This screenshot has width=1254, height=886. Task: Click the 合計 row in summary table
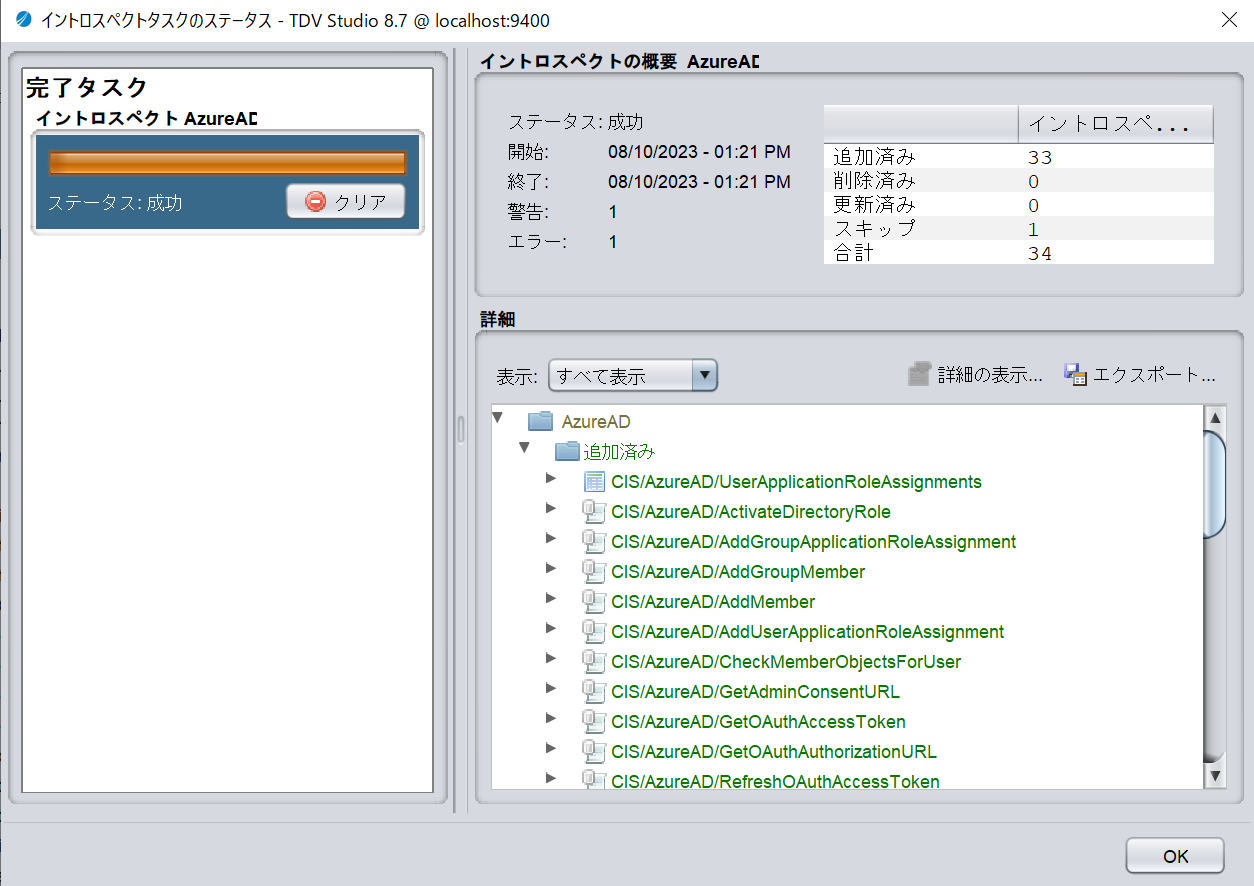coord(1018,252)
